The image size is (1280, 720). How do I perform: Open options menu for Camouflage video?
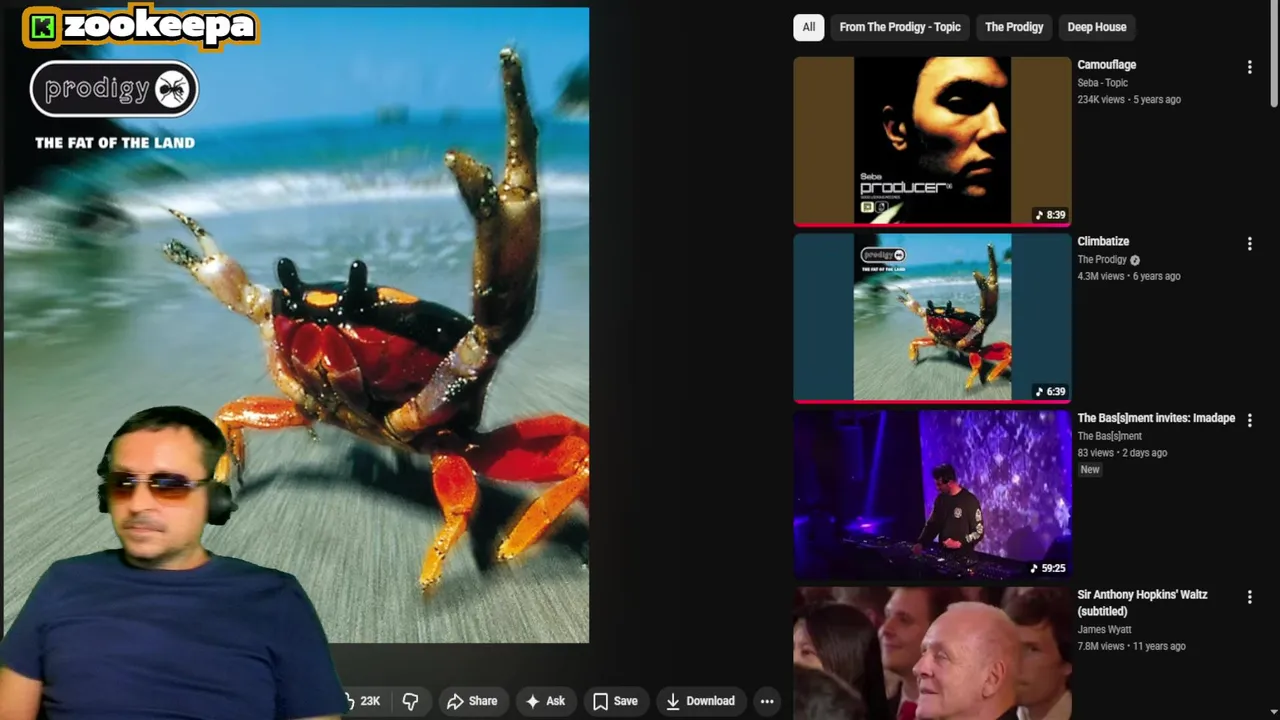1249,67
